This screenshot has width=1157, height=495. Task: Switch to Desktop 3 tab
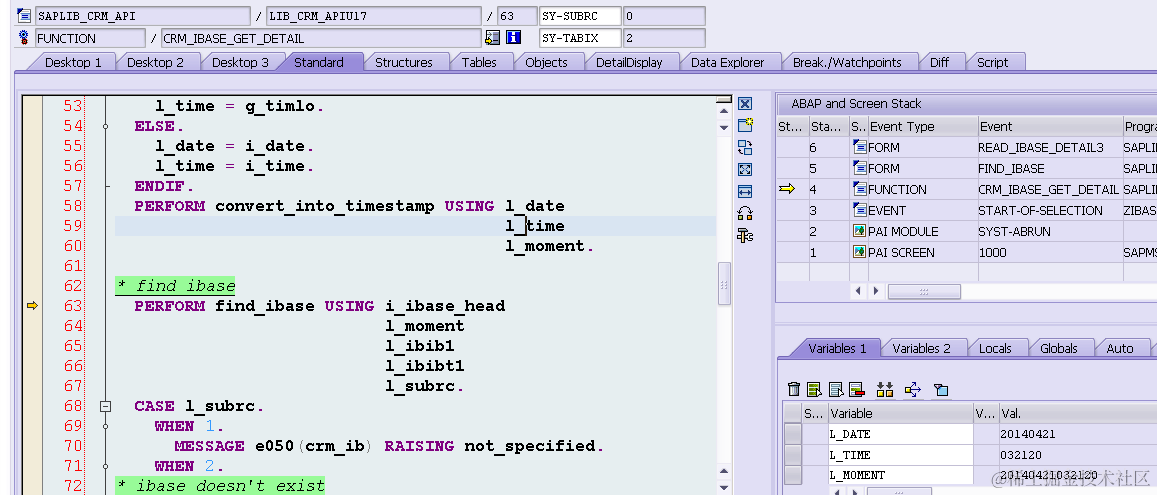241,63
